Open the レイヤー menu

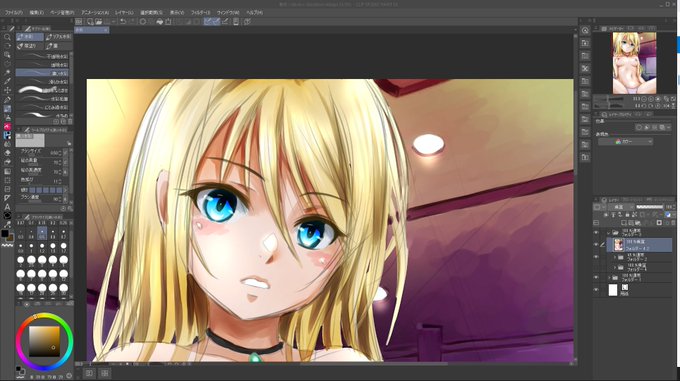(125, 13)
